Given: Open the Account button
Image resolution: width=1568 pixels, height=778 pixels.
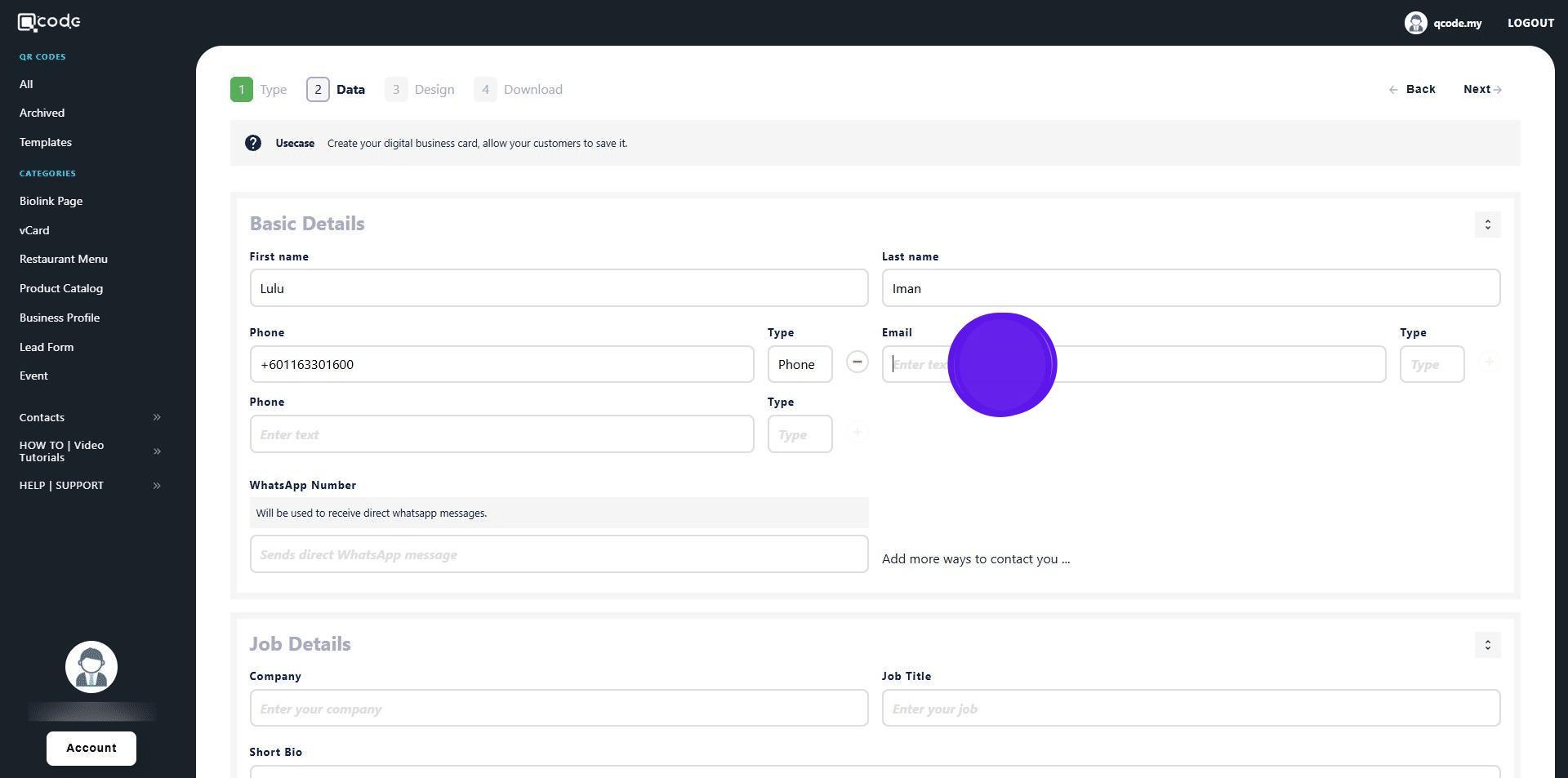Looking at the screenshot, I should (91, 748).
